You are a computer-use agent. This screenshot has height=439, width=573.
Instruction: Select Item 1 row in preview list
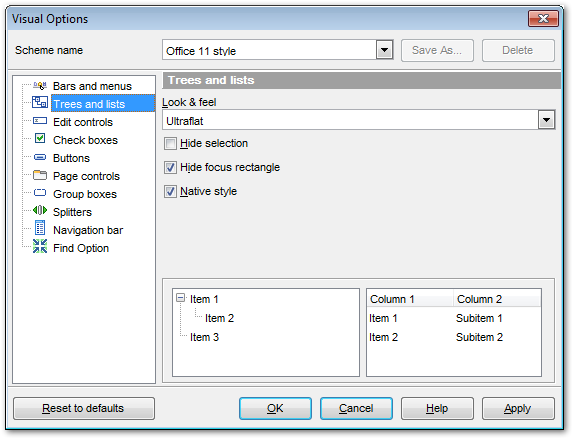[383, 318]
